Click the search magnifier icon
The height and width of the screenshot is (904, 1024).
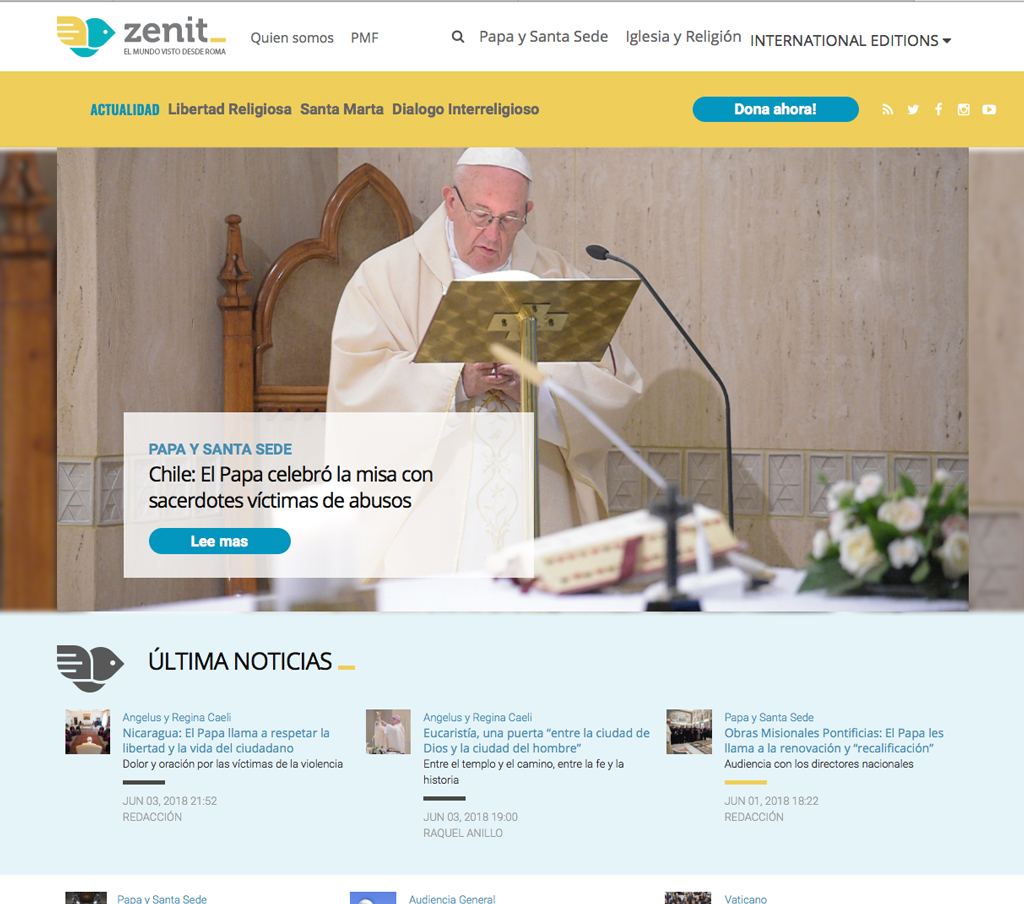click(458, 37)
